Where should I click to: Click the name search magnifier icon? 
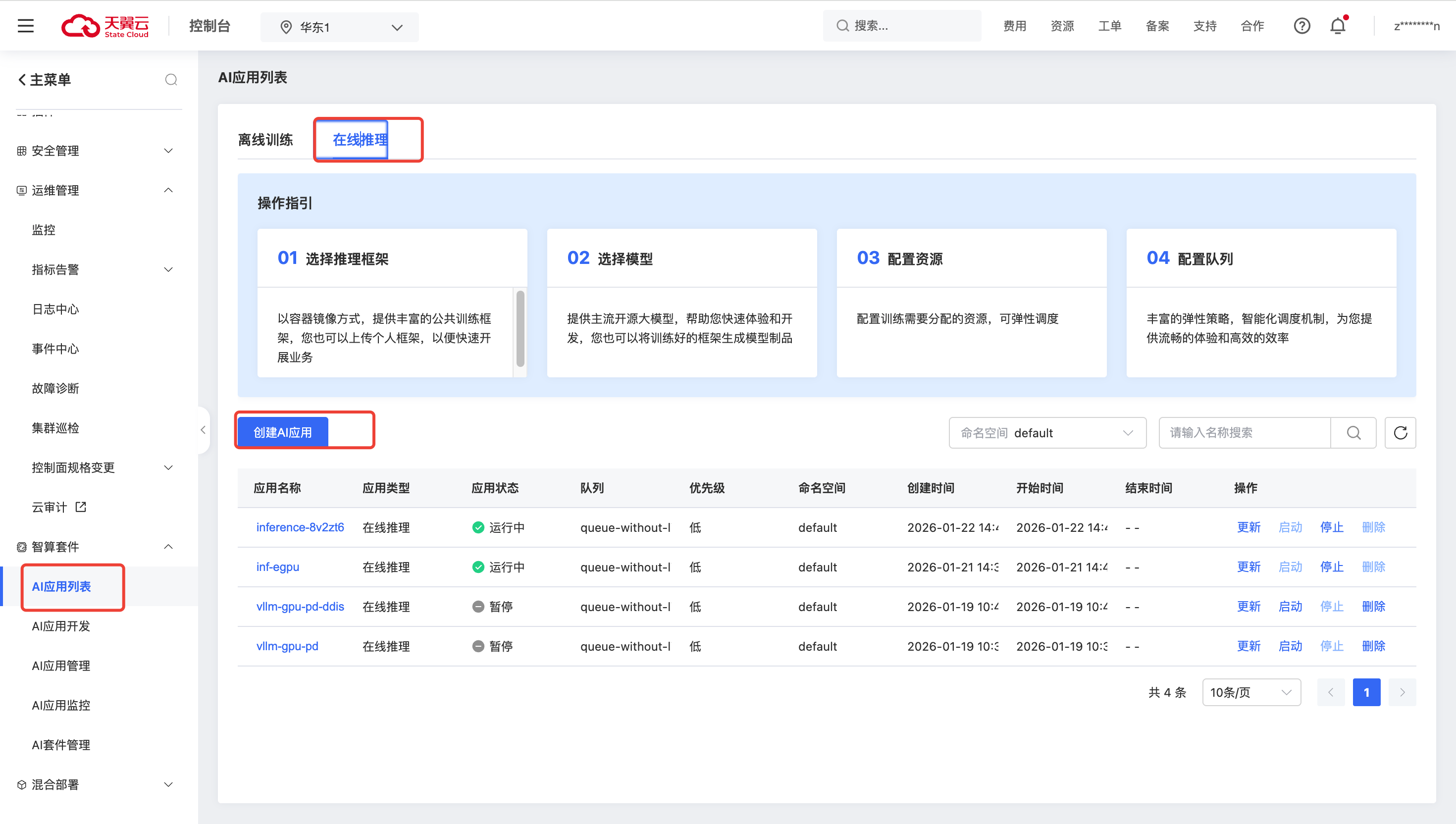(1353, 433)
